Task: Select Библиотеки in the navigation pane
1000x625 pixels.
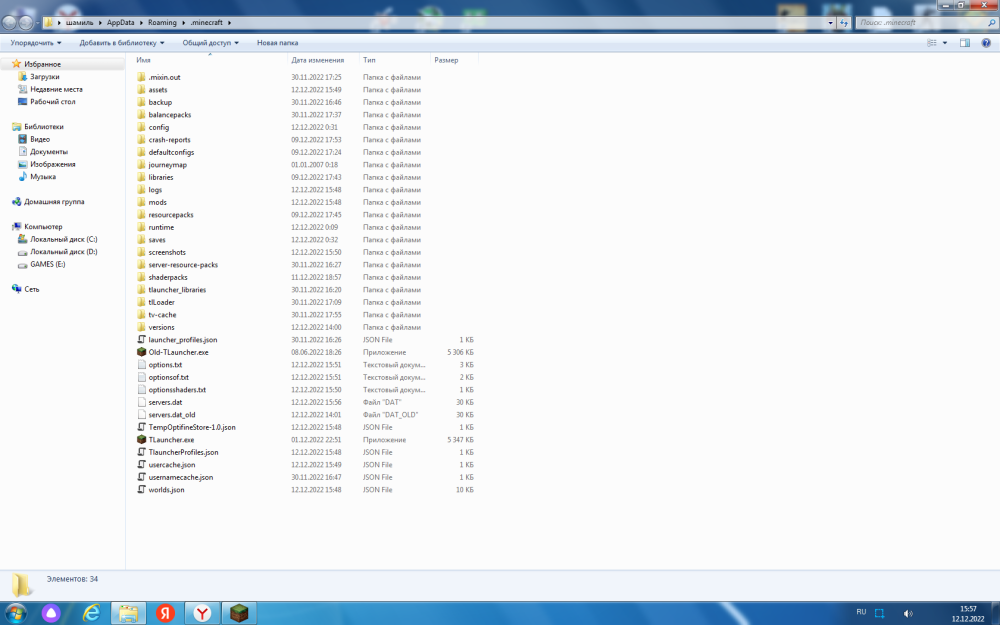Action: pos(43,127)
